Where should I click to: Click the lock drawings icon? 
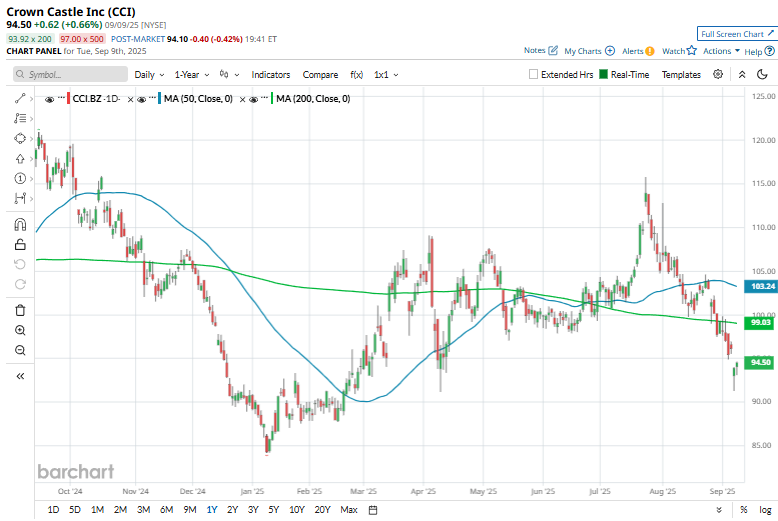click(20, 244)
